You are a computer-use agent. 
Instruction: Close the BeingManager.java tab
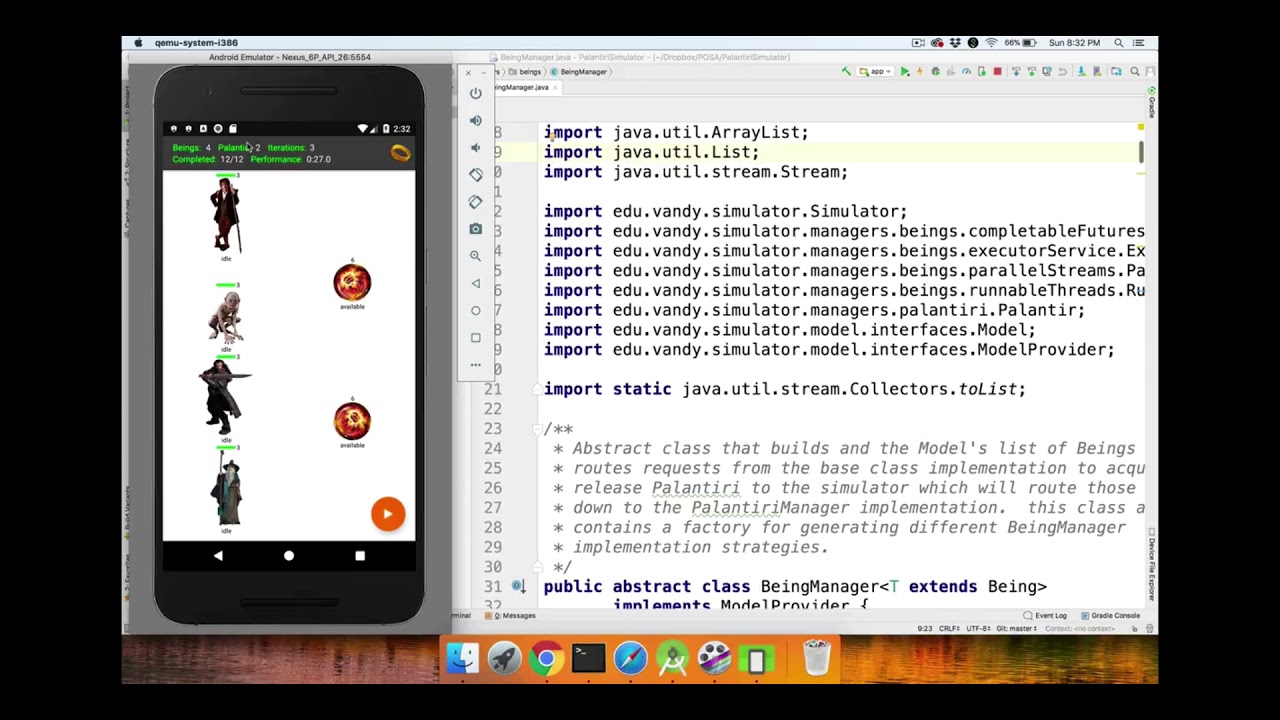[555, 88]
